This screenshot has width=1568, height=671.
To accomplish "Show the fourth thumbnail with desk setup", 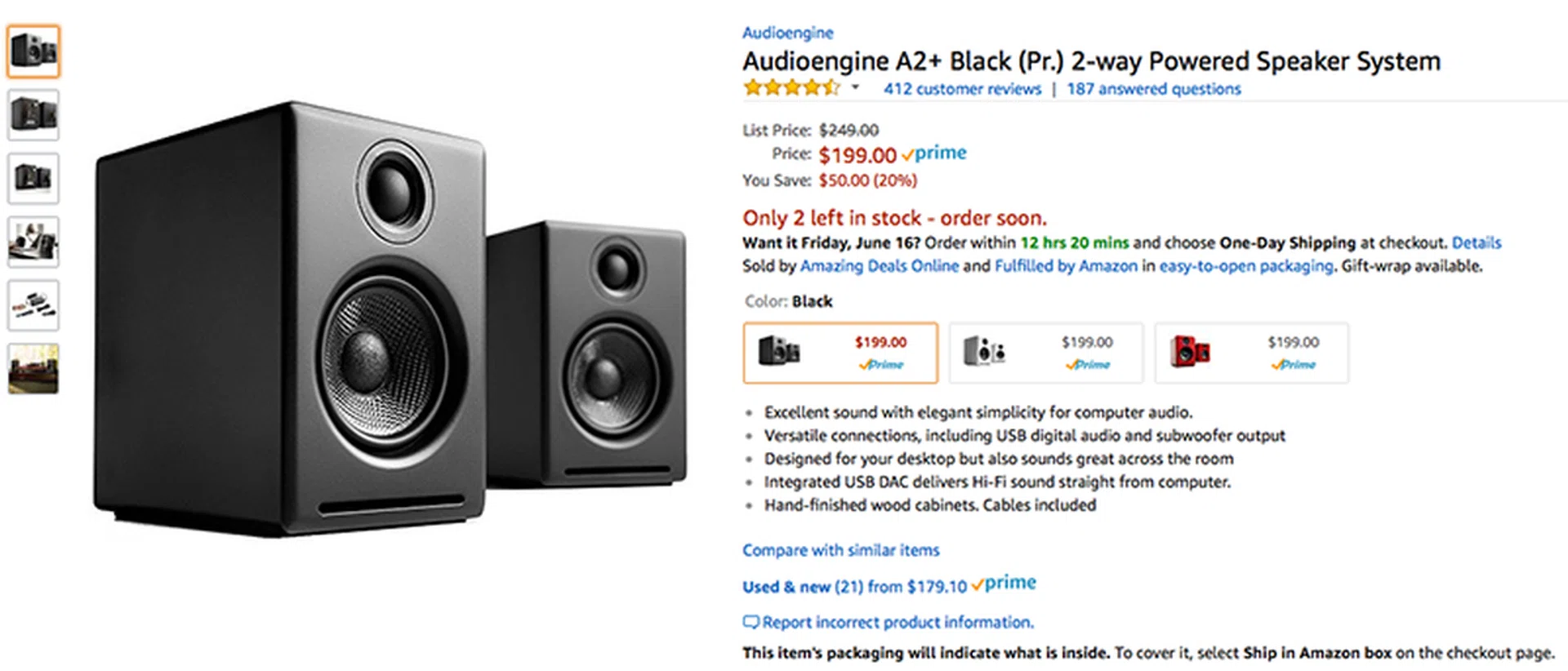I will 33,242.
